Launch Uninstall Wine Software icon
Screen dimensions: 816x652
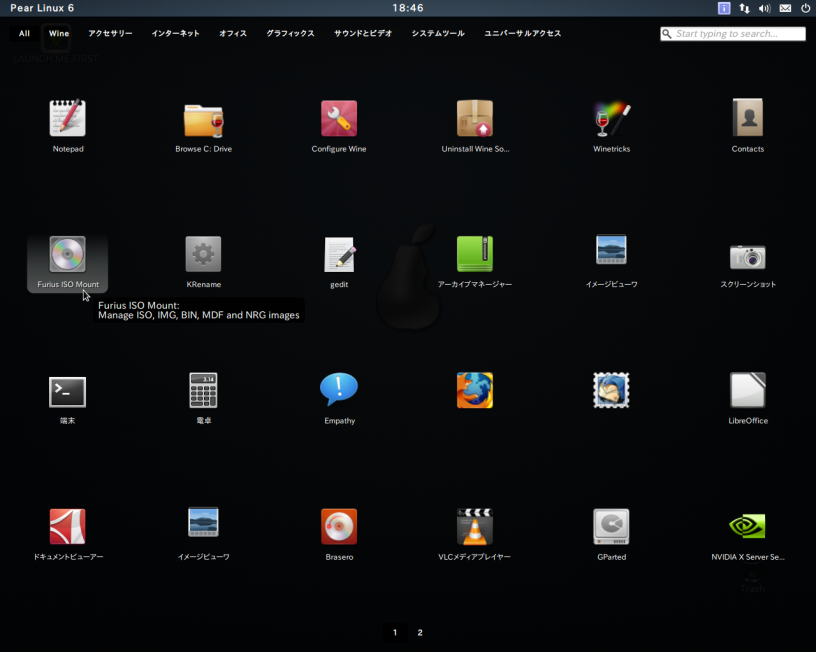pyautogui.click(x=475, y=118)
